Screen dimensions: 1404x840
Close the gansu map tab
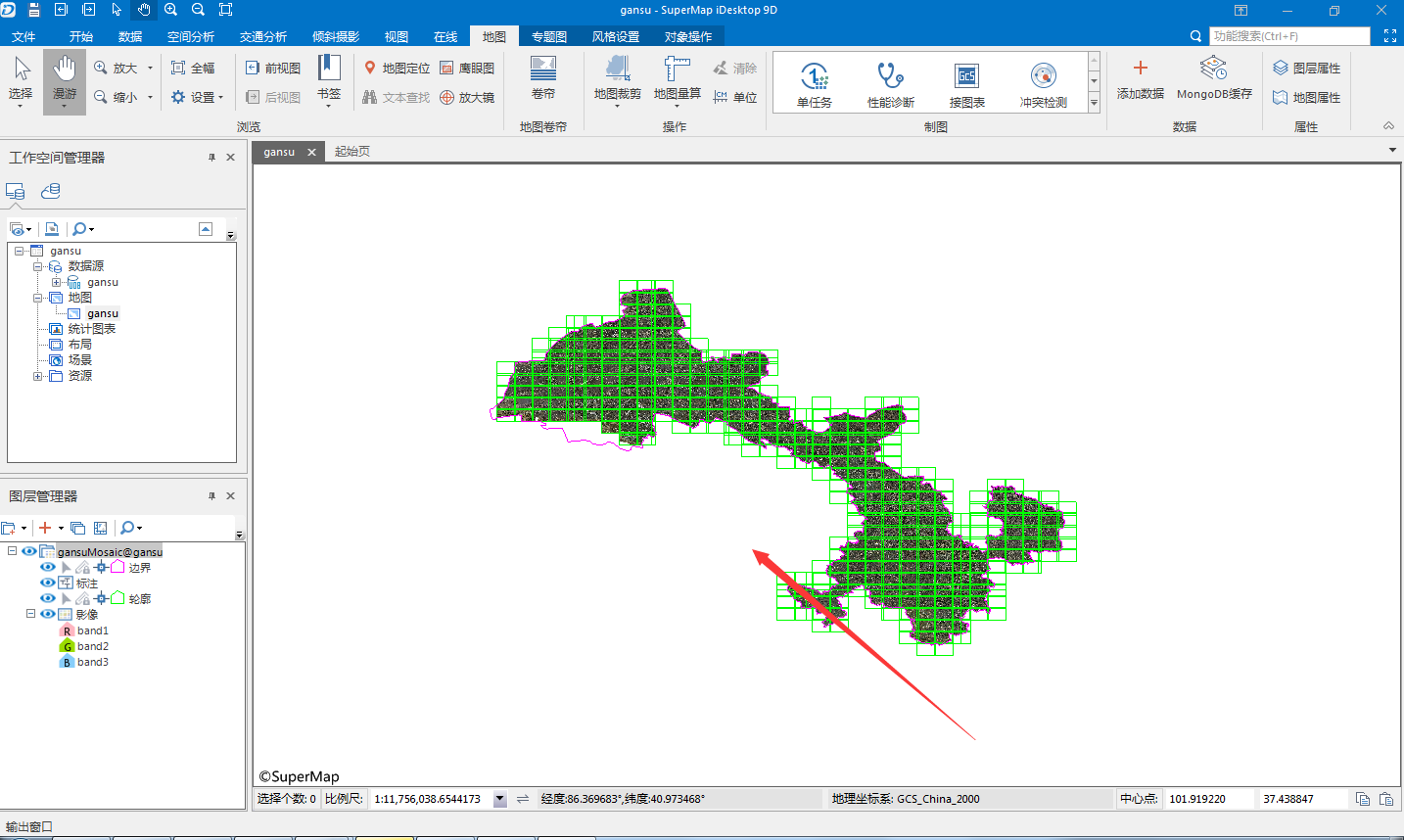point(311,152)
